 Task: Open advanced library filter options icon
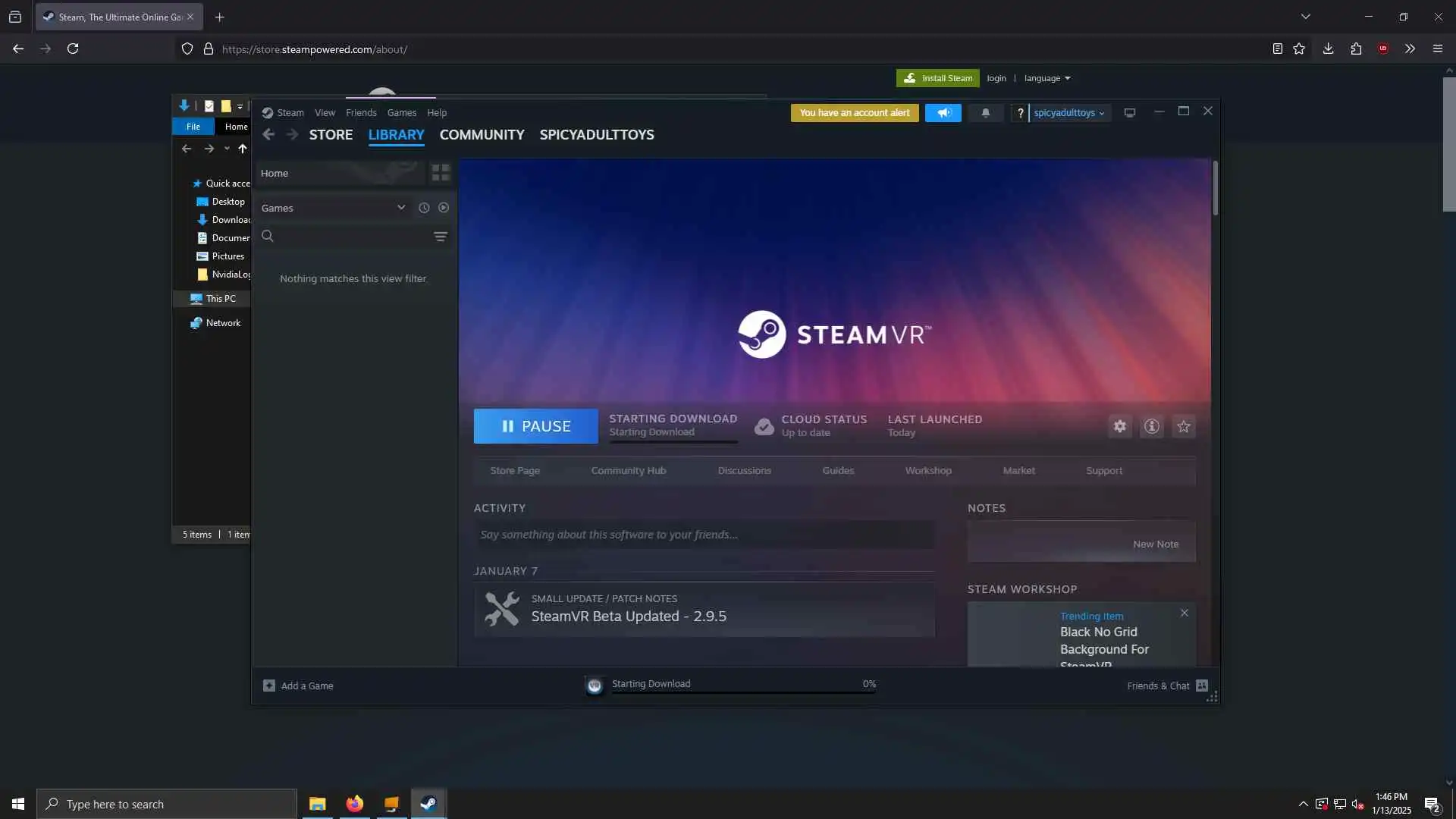[440, 237]
